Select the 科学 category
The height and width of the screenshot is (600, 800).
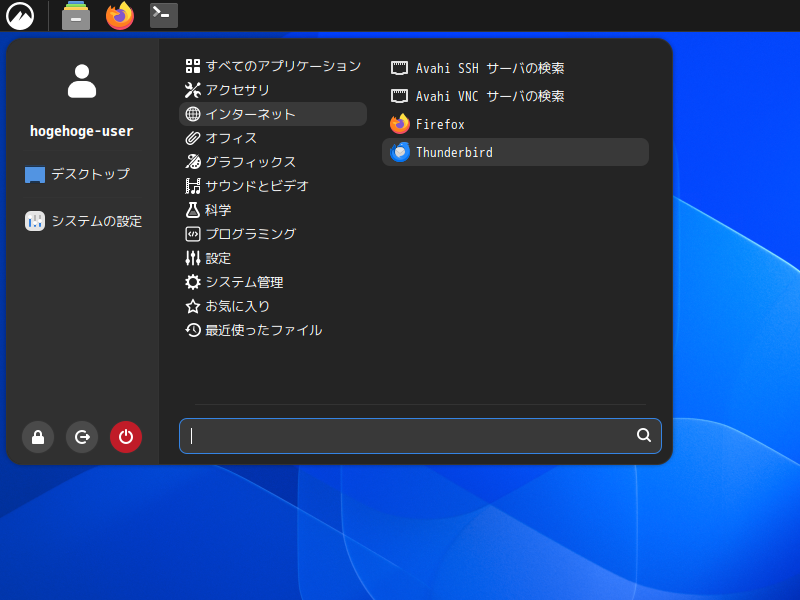(x=273, y=210)
